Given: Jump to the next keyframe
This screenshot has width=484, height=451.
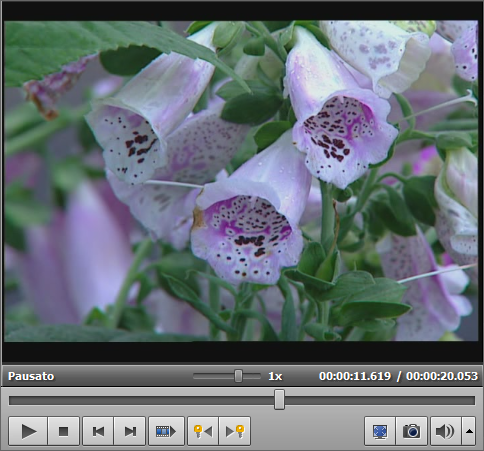Looking at the screenshot, I should (235, 431).
